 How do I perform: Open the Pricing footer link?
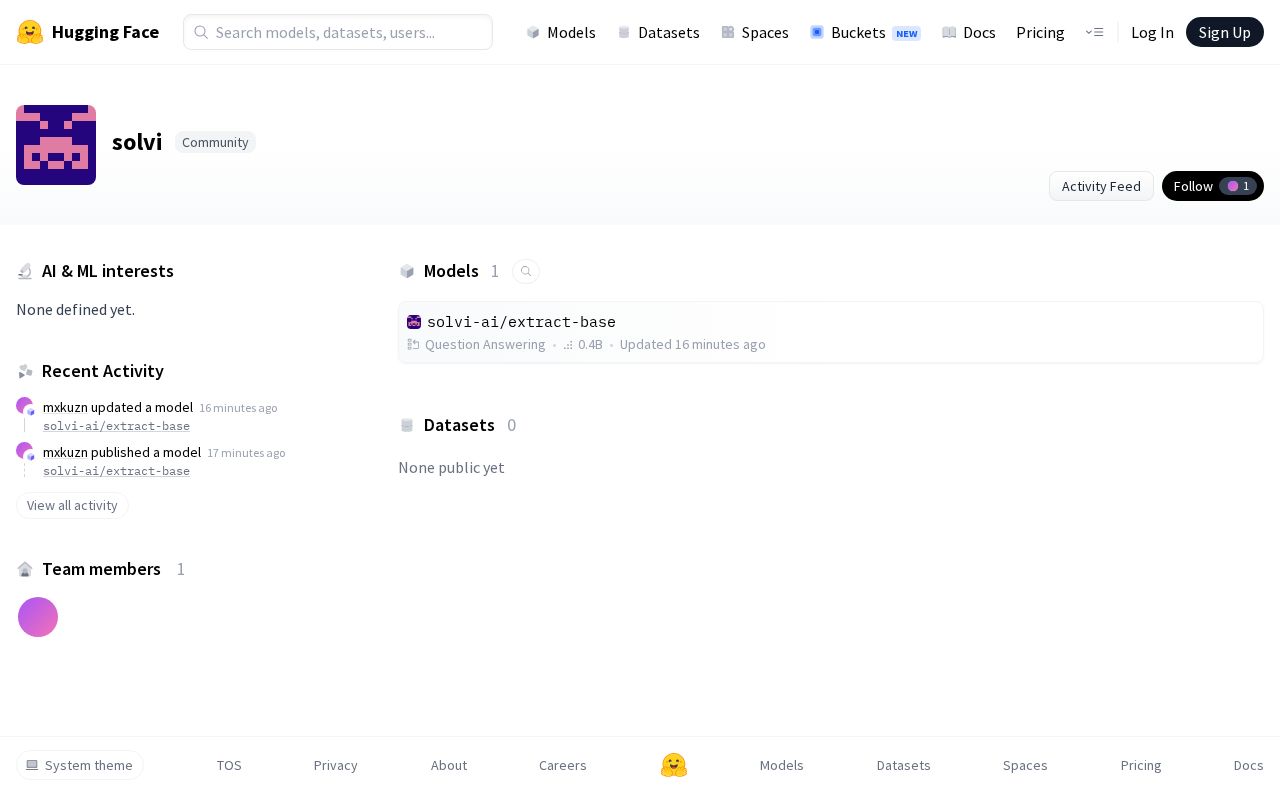[1141, 765]
